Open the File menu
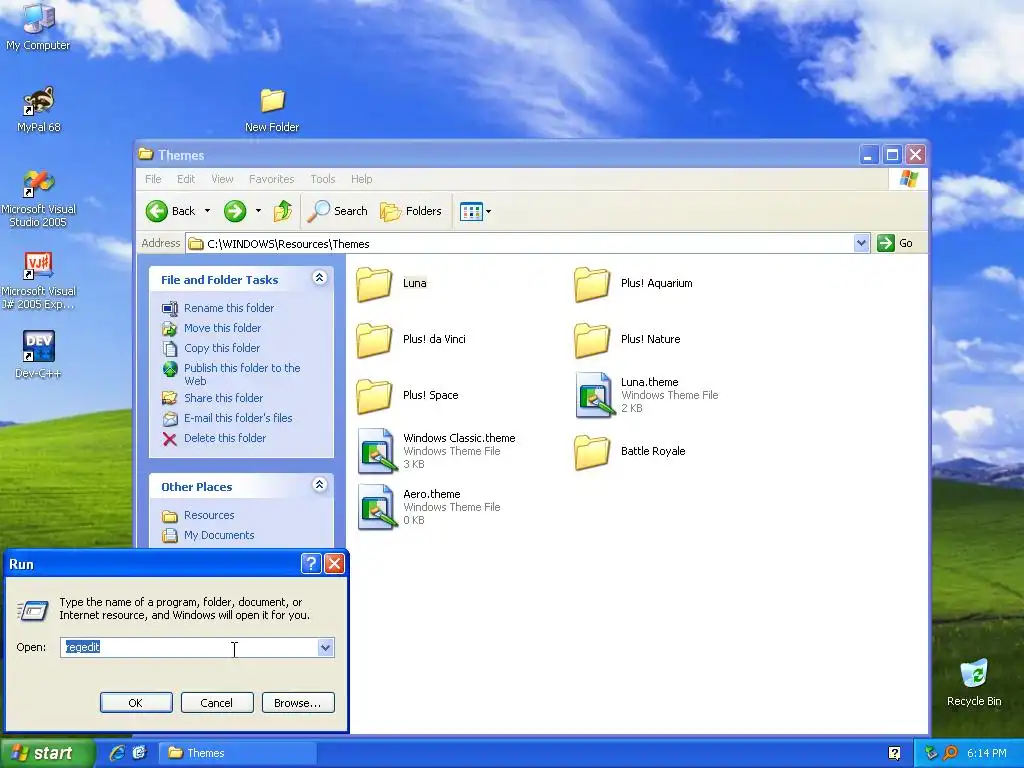Screen dimensions: 1024x768 tap(153, 179)
